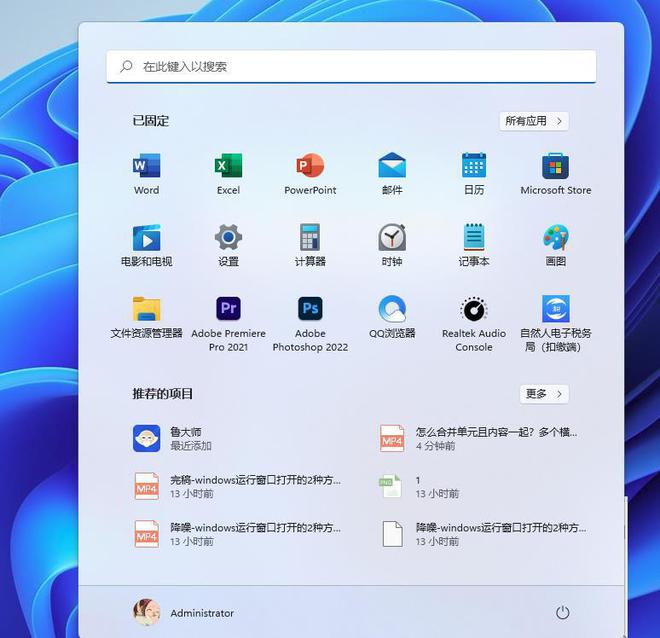
Task: Launch Adobe Photoshop 2022
Action: (310, 323)
